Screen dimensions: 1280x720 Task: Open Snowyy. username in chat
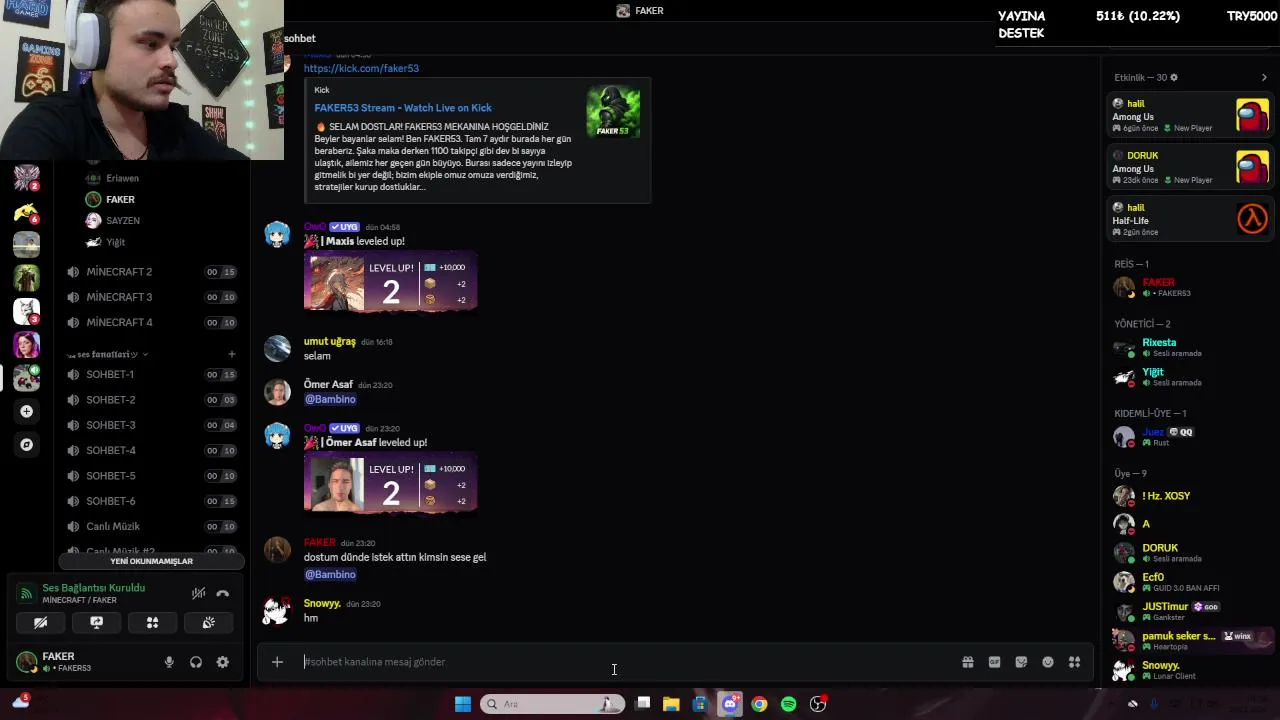click(x=322, y=604)
